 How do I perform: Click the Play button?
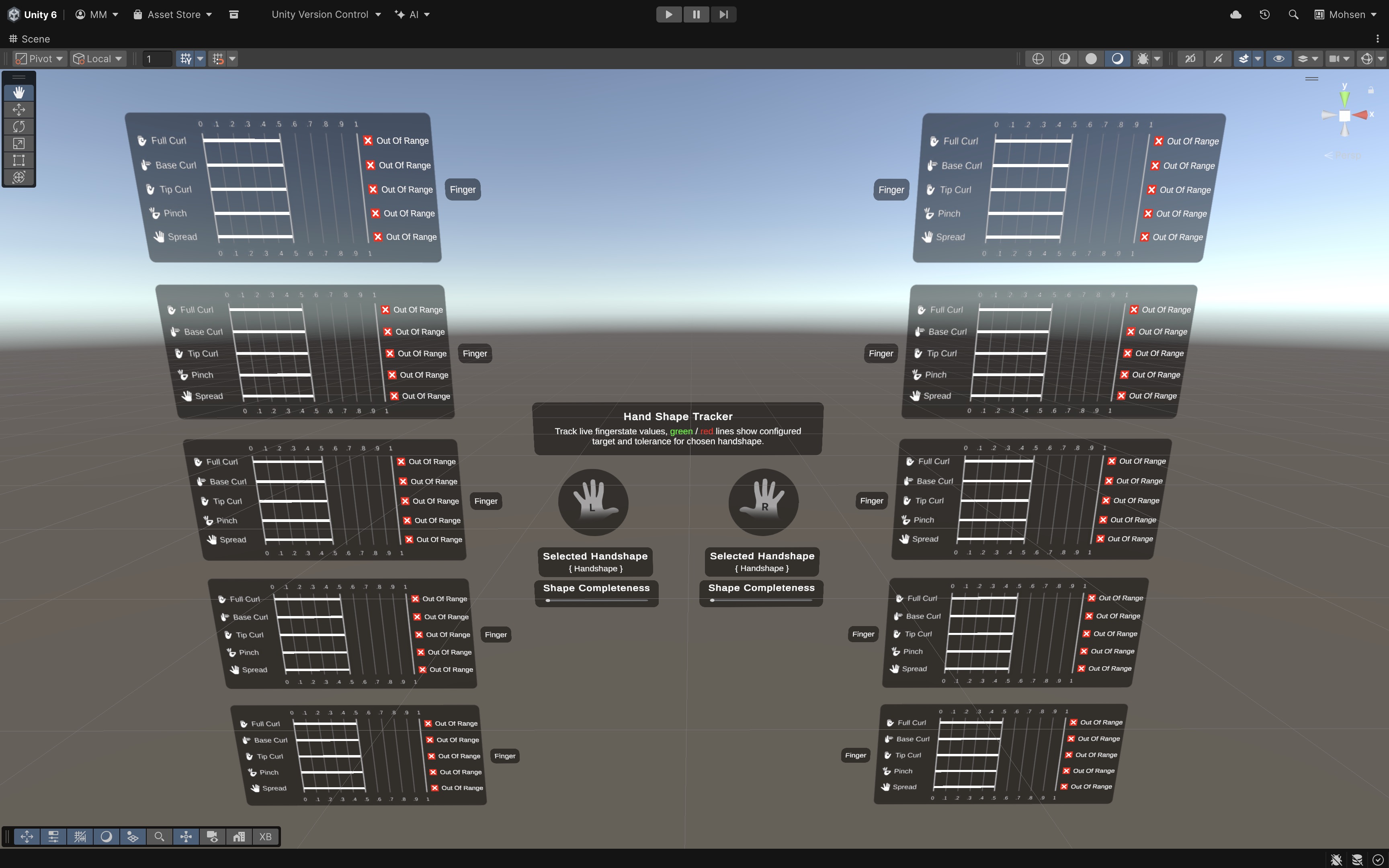coord(669,14)
